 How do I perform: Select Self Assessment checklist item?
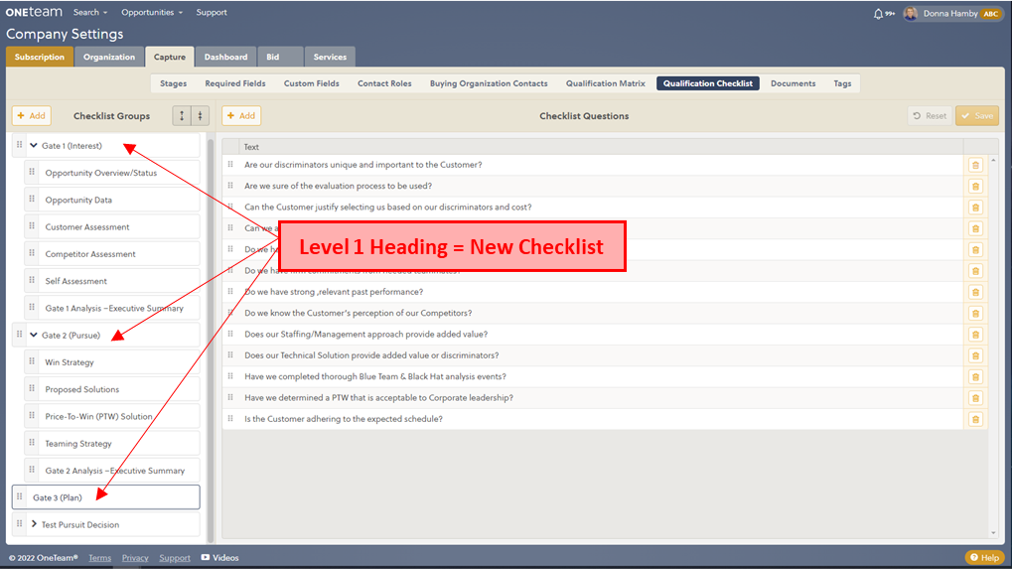click(x=112, y=281)
